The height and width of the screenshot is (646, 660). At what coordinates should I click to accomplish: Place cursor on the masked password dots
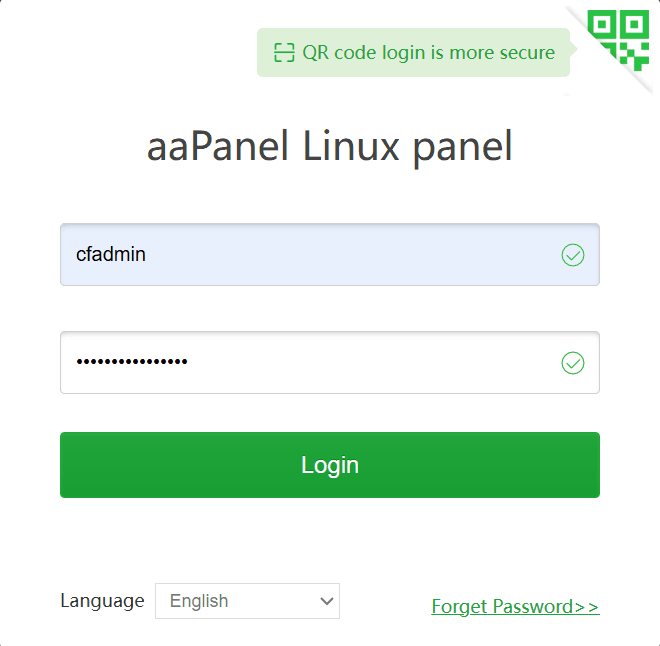click(x=132, y=362)
